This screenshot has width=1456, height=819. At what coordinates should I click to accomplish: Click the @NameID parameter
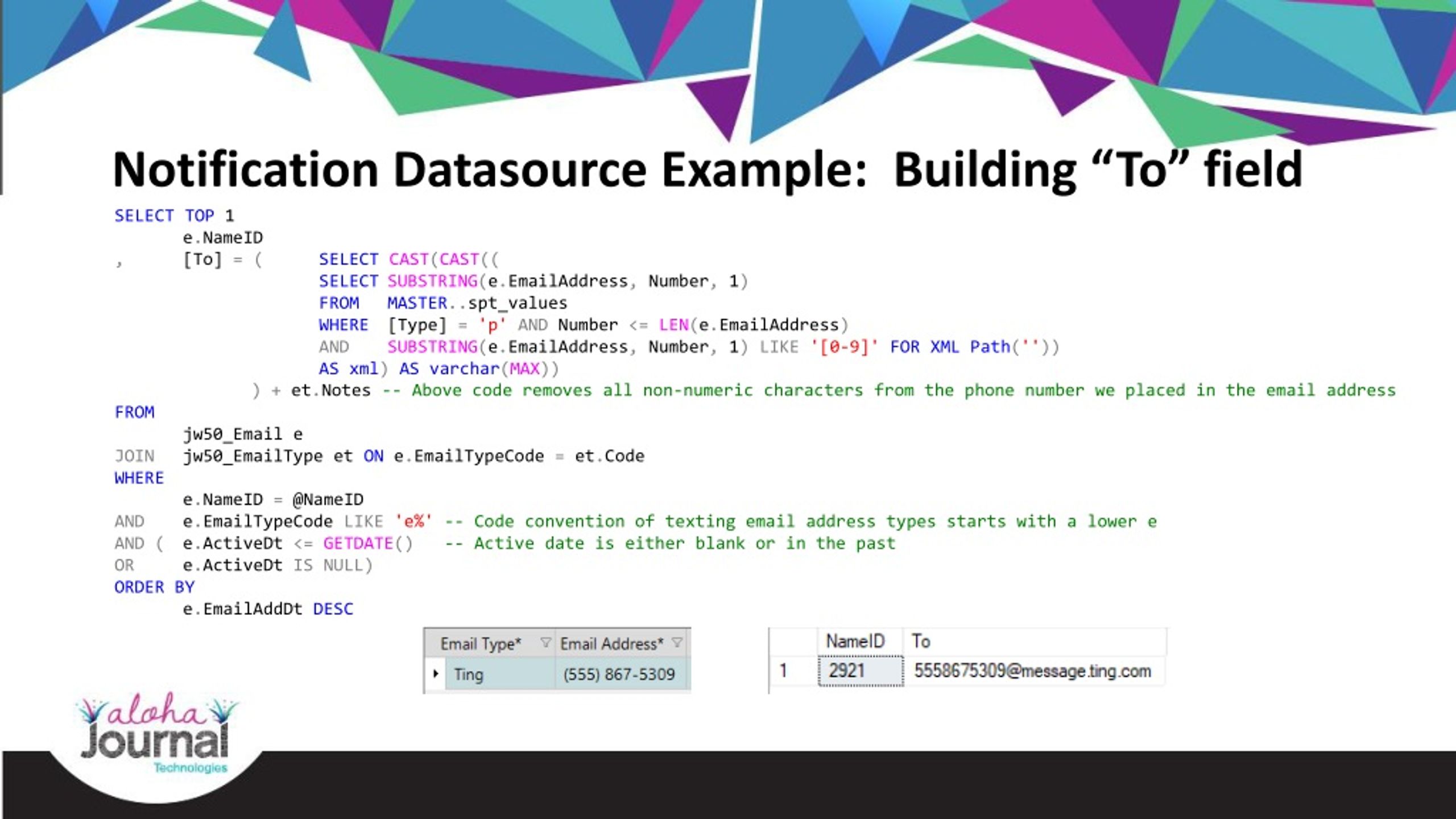(328, 499)
